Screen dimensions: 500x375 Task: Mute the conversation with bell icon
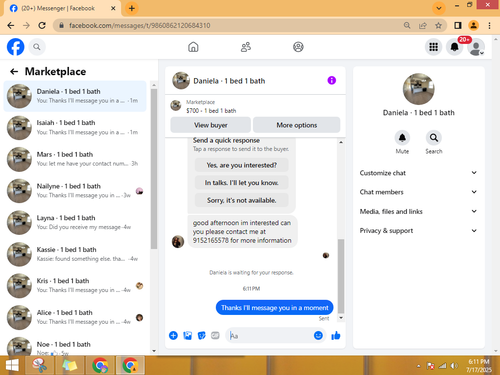402,138
